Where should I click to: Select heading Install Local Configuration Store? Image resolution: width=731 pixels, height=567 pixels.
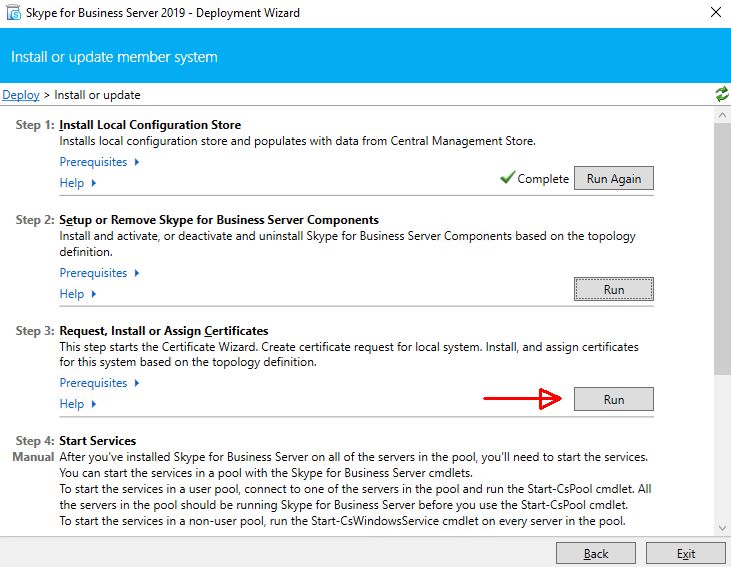click(150, 125)
